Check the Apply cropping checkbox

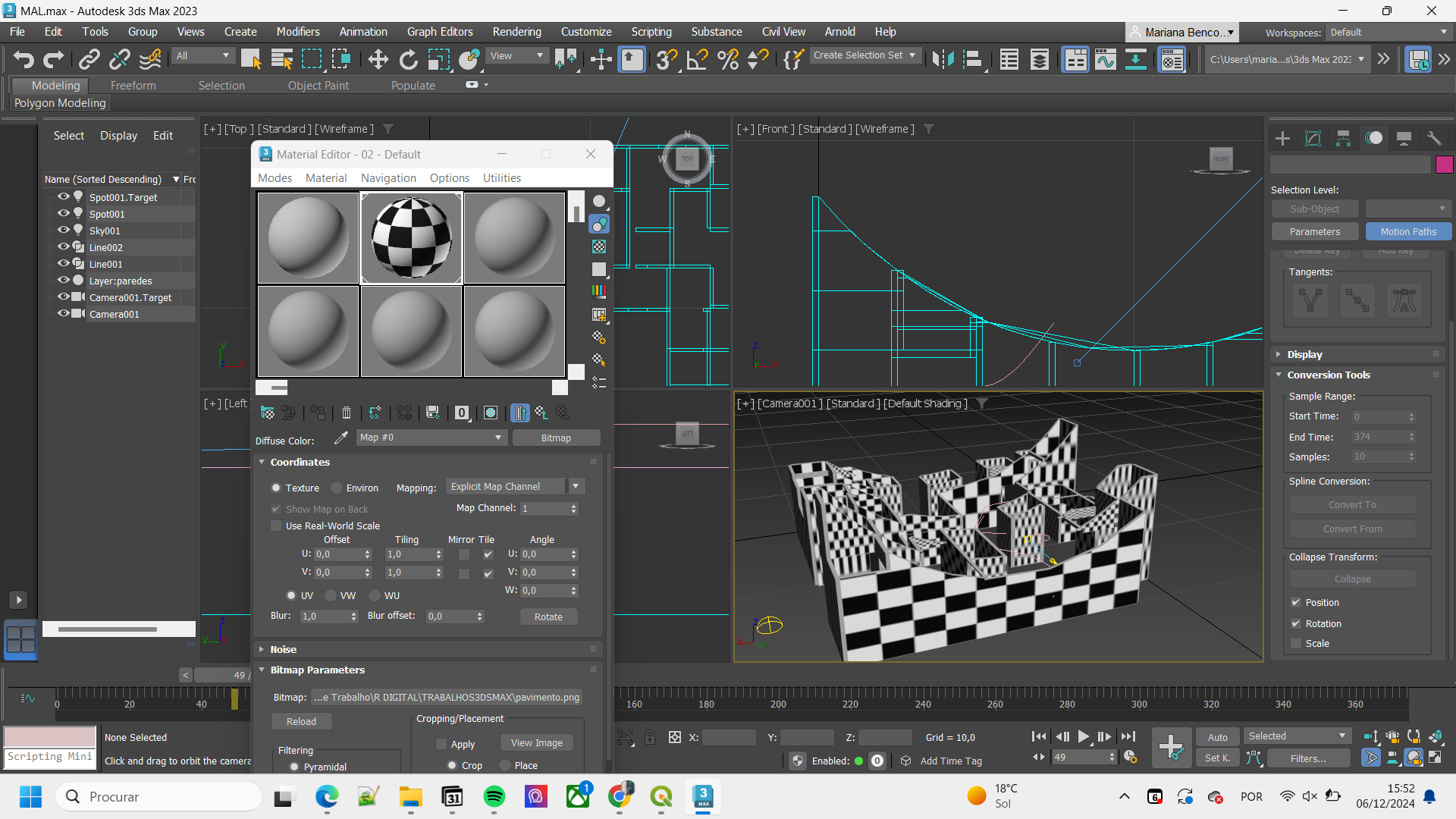click(441, 744)
